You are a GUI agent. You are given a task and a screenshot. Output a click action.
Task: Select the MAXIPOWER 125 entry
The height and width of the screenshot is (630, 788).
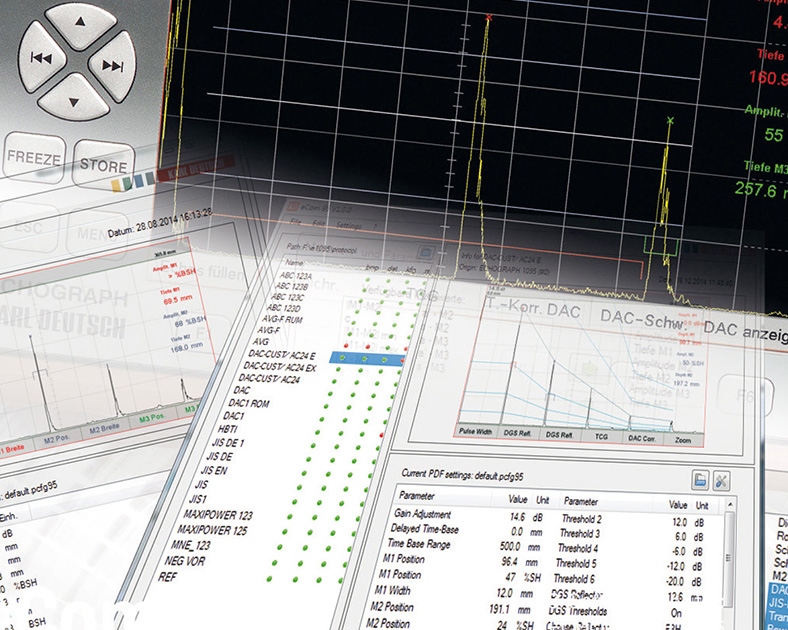pos(212,530)
